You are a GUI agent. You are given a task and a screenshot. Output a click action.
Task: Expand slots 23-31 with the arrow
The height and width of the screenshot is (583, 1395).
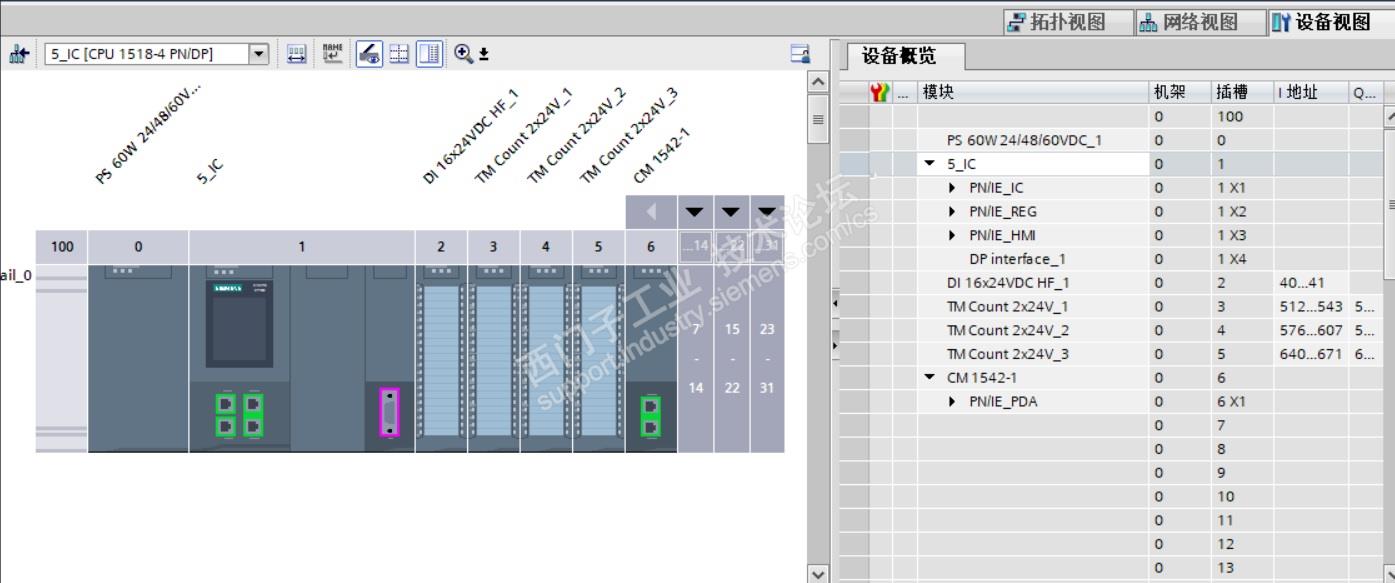(x=767, y=212)
